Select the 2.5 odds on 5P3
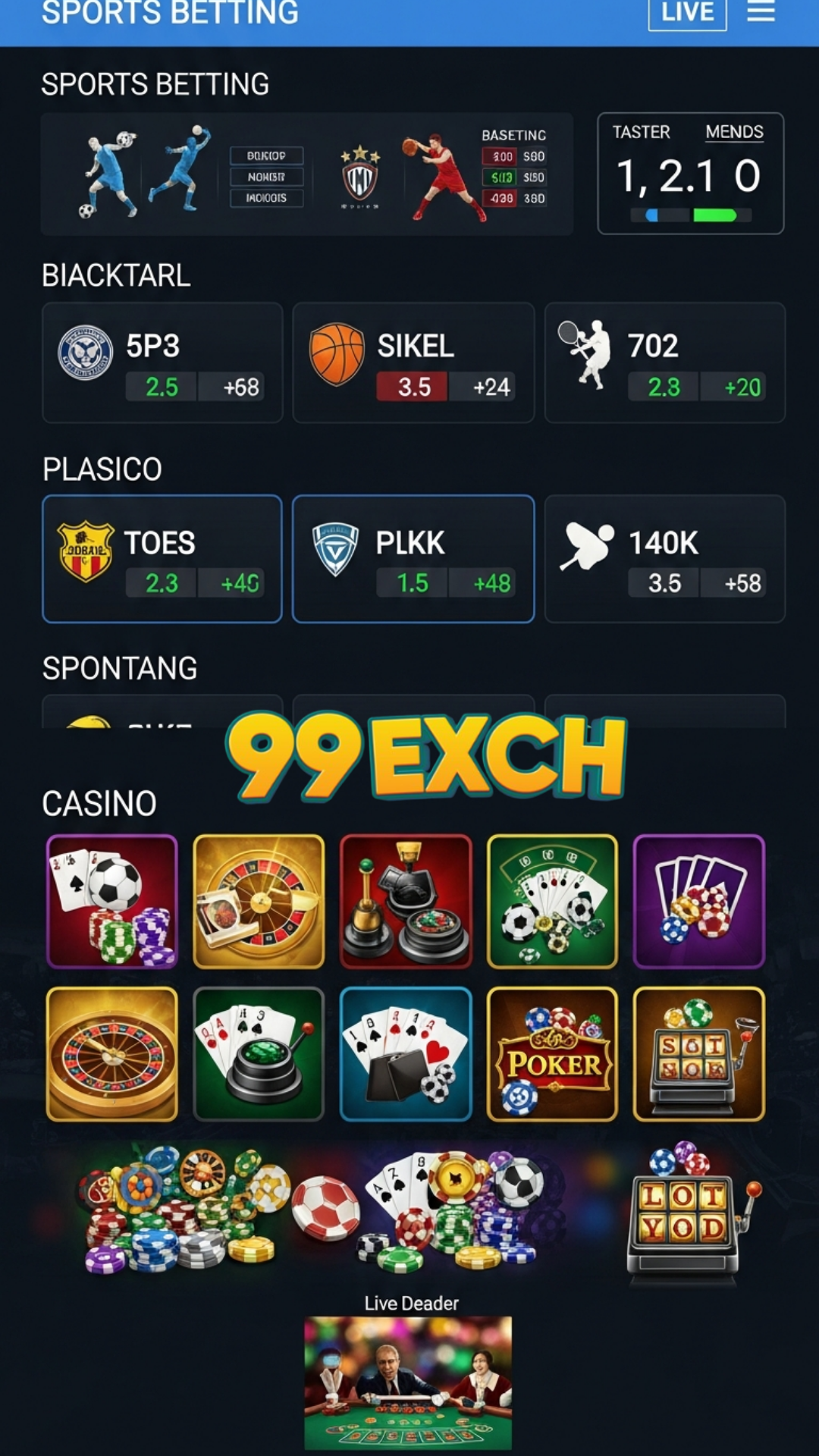819x1456 pixels. (162, 387)
